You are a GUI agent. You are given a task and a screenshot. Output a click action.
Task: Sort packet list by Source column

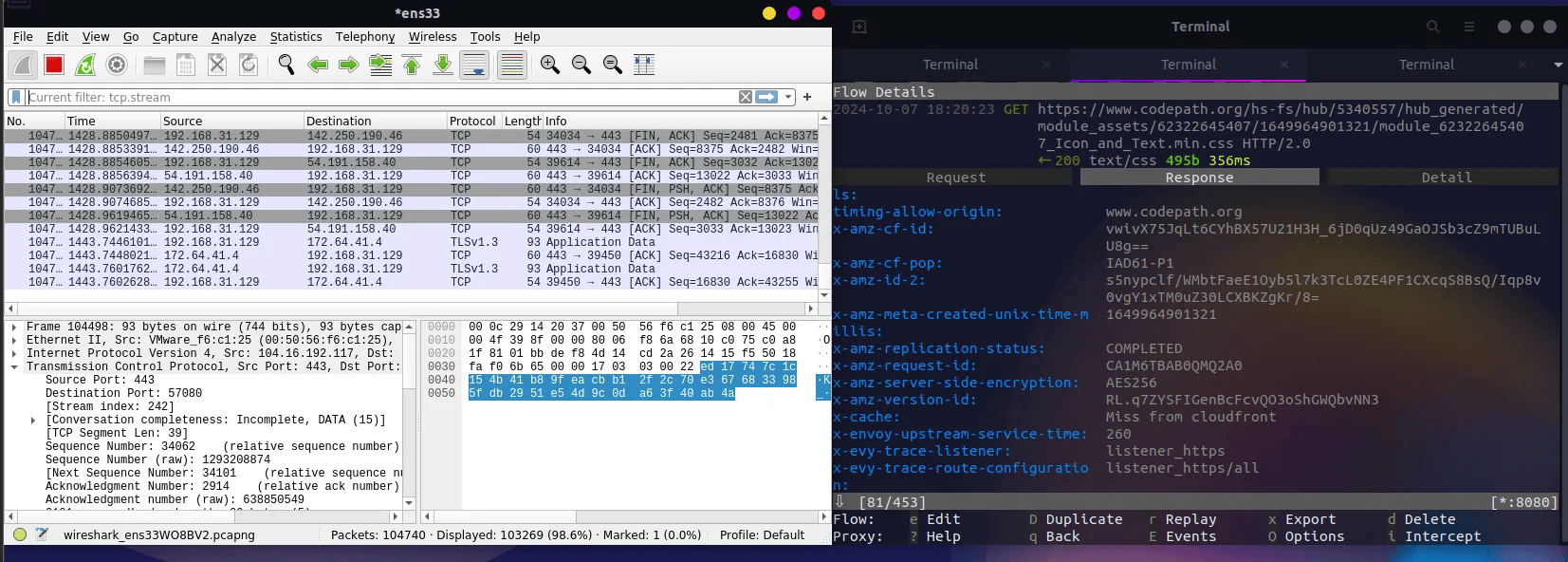coord(231,121)
